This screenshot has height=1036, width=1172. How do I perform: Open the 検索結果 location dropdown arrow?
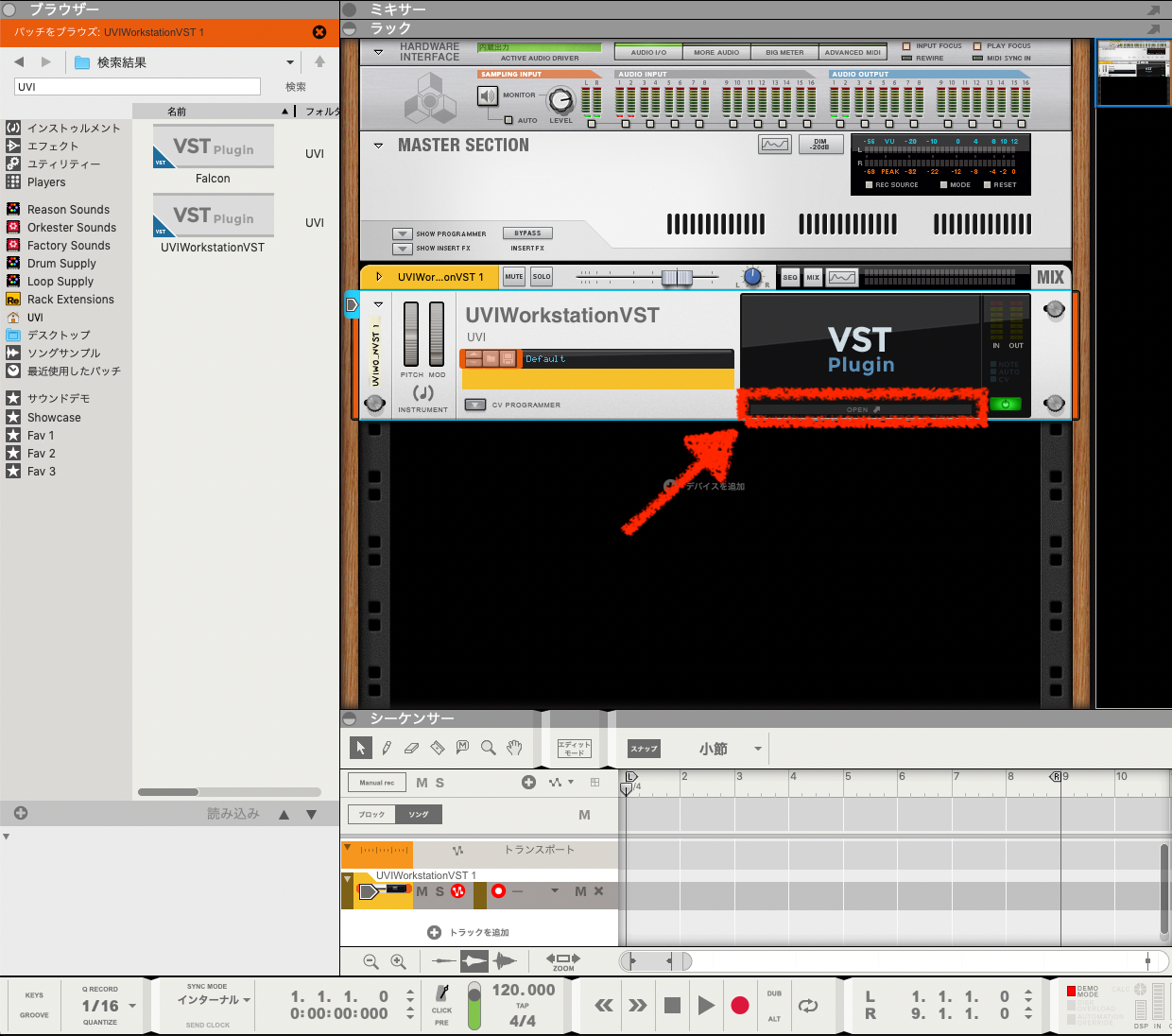pyautogui.click(x=290, y=62)
